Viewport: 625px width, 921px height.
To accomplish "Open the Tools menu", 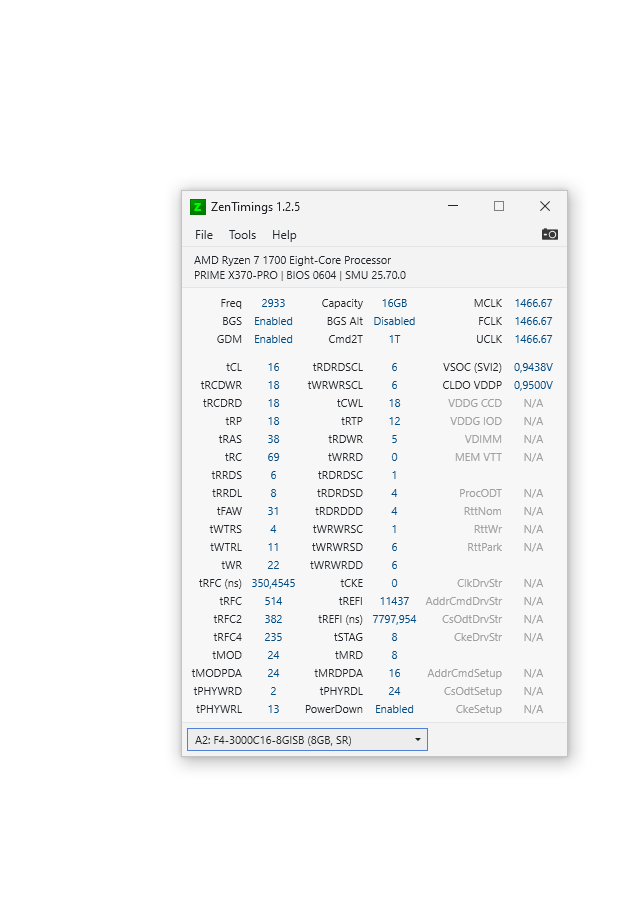I will click(242, 235).
